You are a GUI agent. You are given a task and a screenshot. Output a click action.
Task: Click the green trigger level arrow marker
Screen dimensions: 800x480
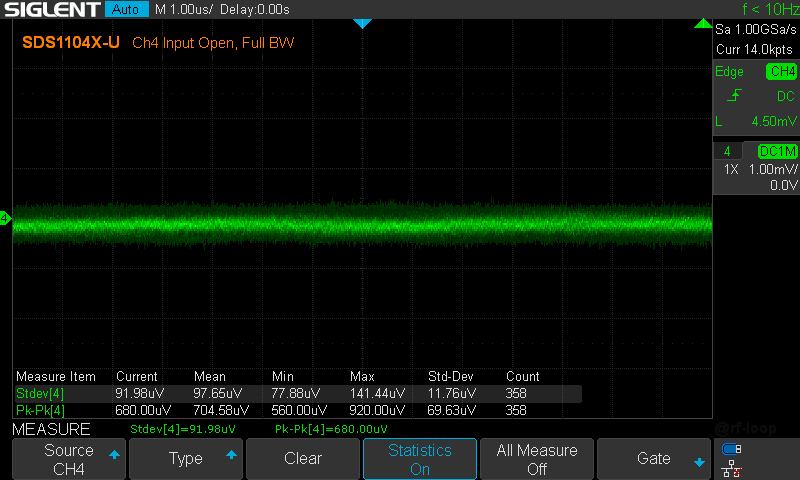pos(703,23)
